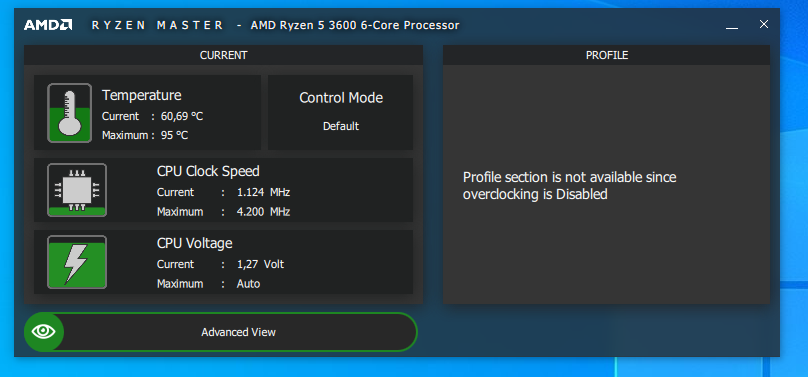Click the eye icon on Advanced View
The width and height of the screenshot is (808, 377).
(x=44, y=332)
